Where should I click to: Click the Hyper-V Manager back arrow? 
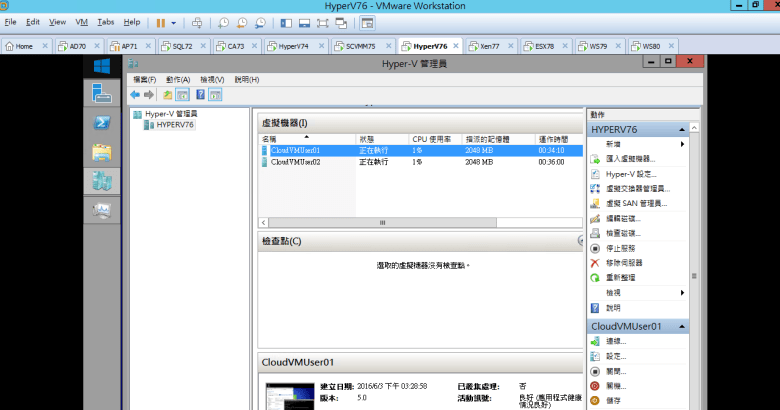(135, 95)
